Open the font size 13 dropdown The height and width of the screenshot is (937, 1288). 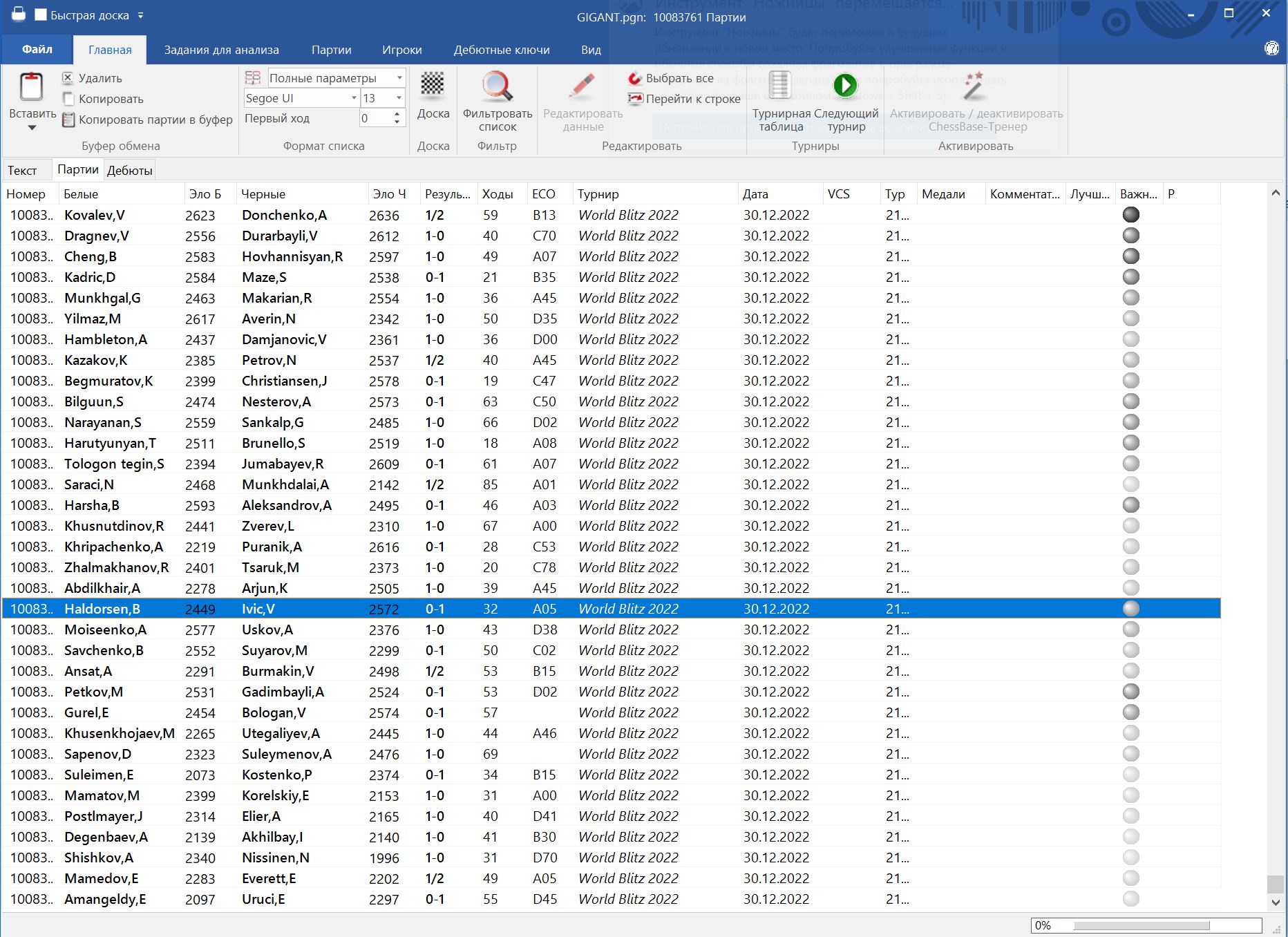pos(399,98)
